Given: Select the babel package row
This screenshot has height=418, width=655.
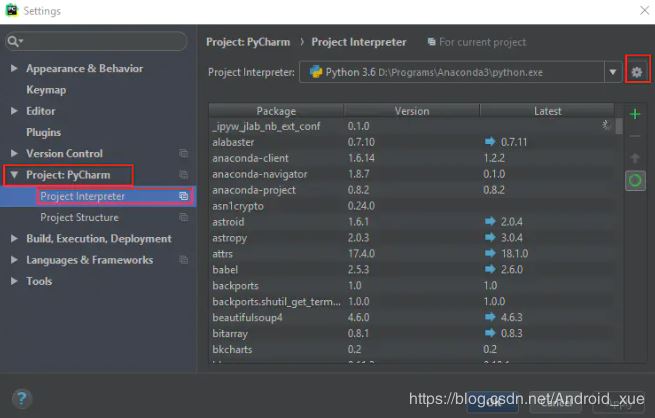Looking at the screenshot, I should 412,269.
